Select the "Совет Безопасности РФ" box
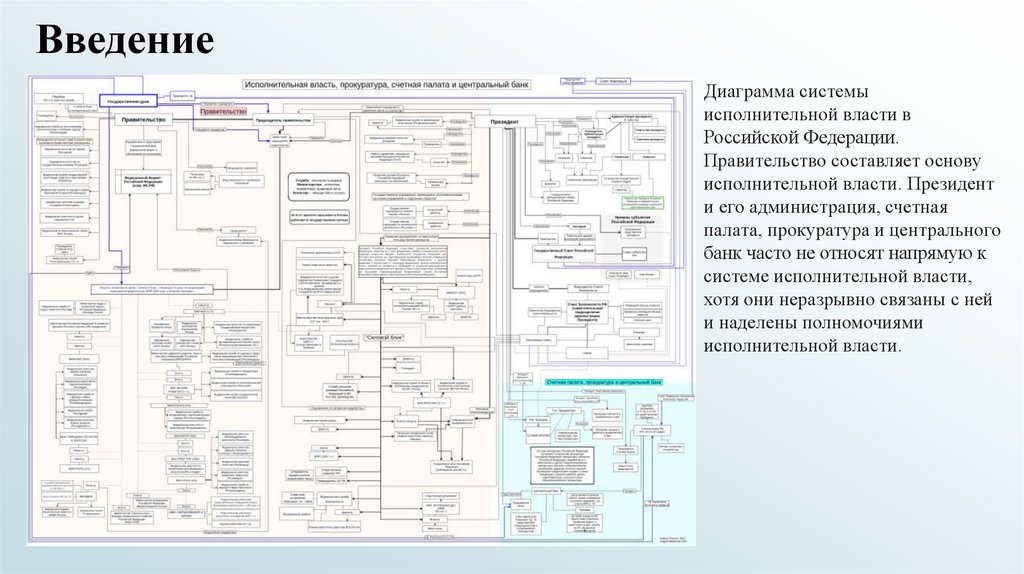Viewport: 1024px width, 574px height. coord(587,312)
